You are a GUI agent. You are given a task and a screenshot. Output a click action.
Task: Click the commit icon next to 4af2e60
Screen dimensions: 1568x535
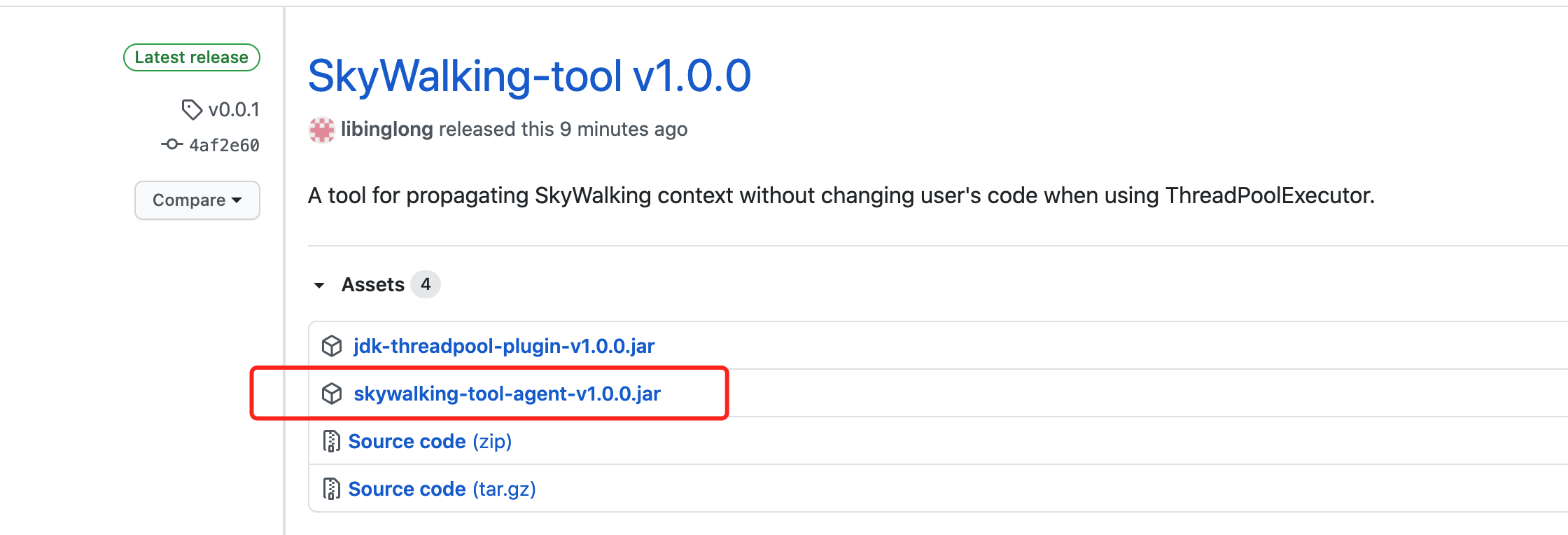coord(171,144)
